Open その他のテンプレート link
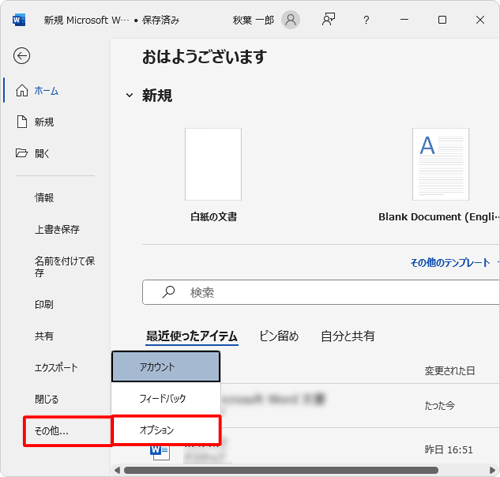This screenshot has width=500, height=477. coord(450,263)
